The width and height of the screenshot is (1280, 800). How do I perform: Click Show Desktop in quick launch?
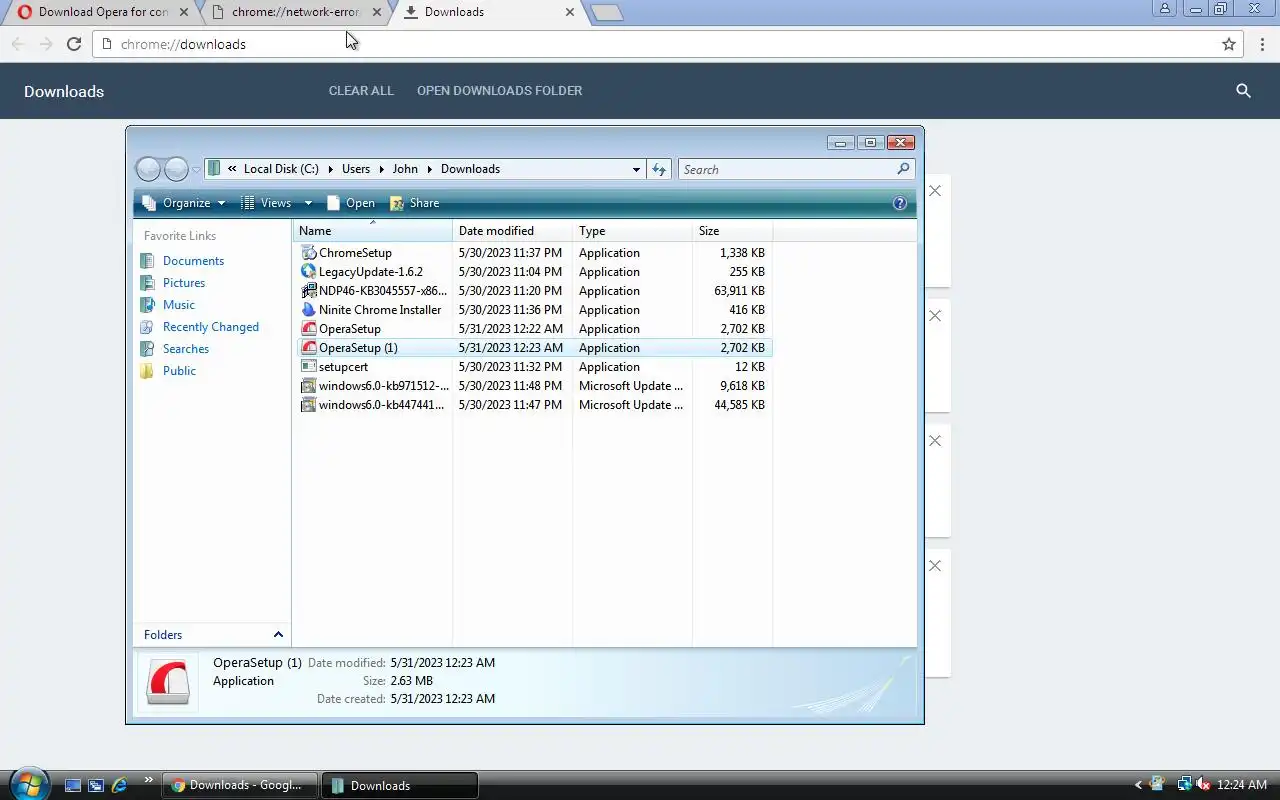[73, 785]
